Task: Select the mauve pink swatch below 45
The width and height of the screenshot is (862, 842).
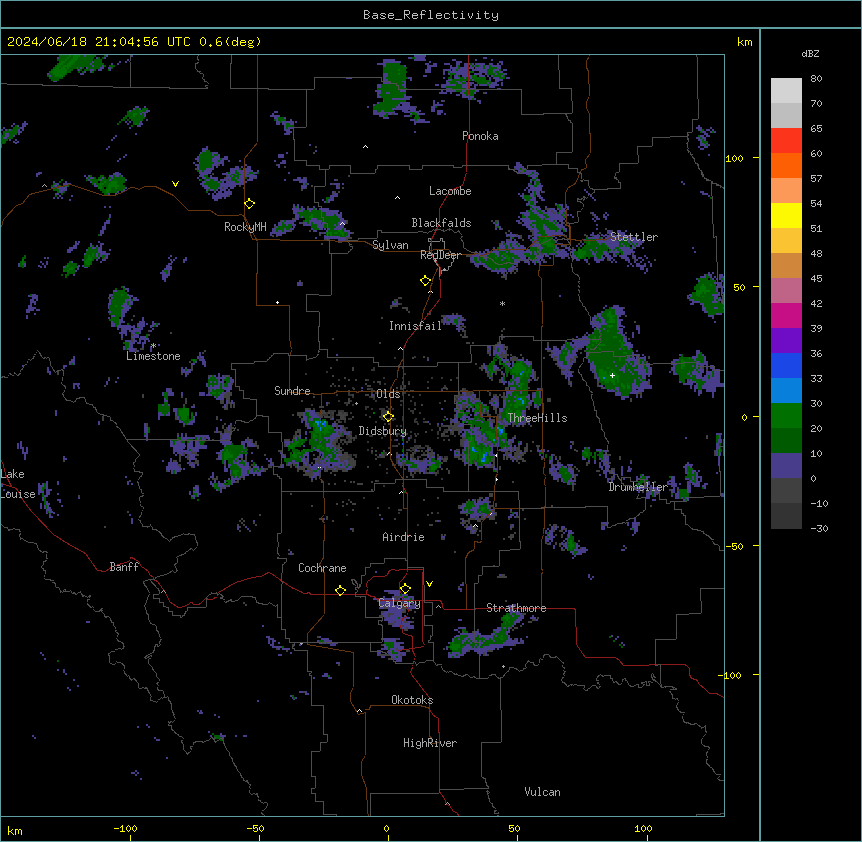Action: [786, 291]
